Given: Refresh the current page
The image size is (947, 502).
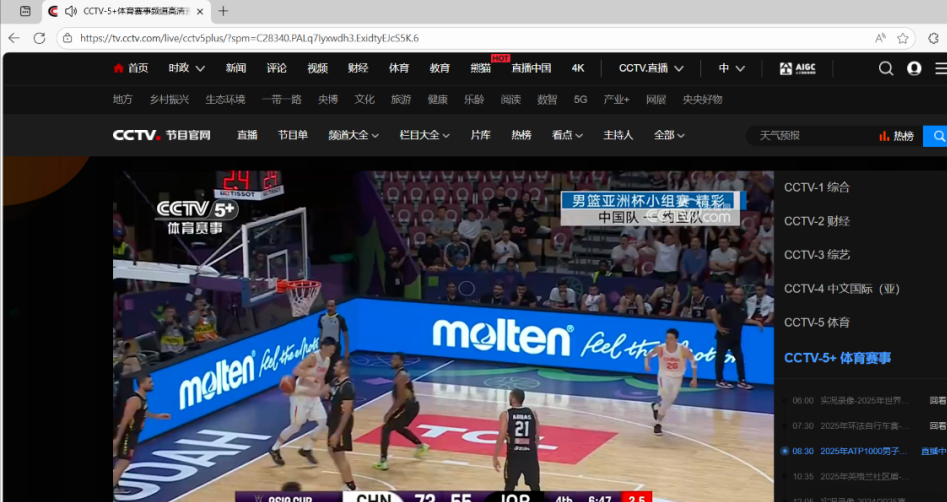Looking at the screenshot, I should pyautogui.click(x=39, y=38).
